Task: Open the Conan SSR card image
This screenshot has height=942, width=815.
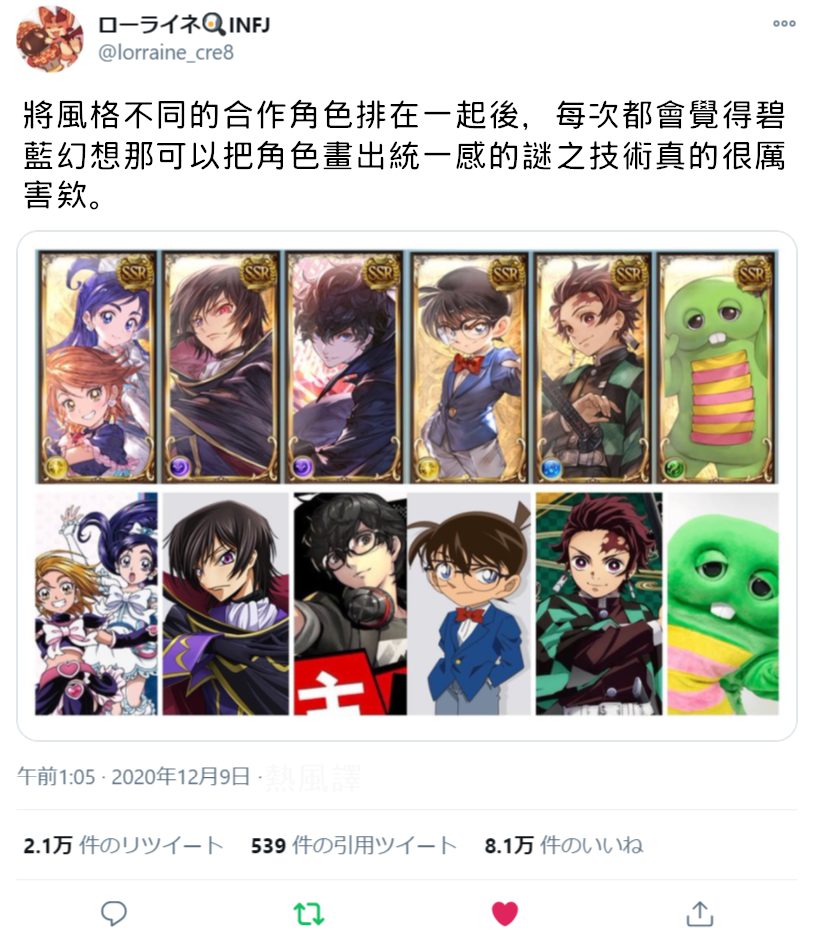Action: 470,367
